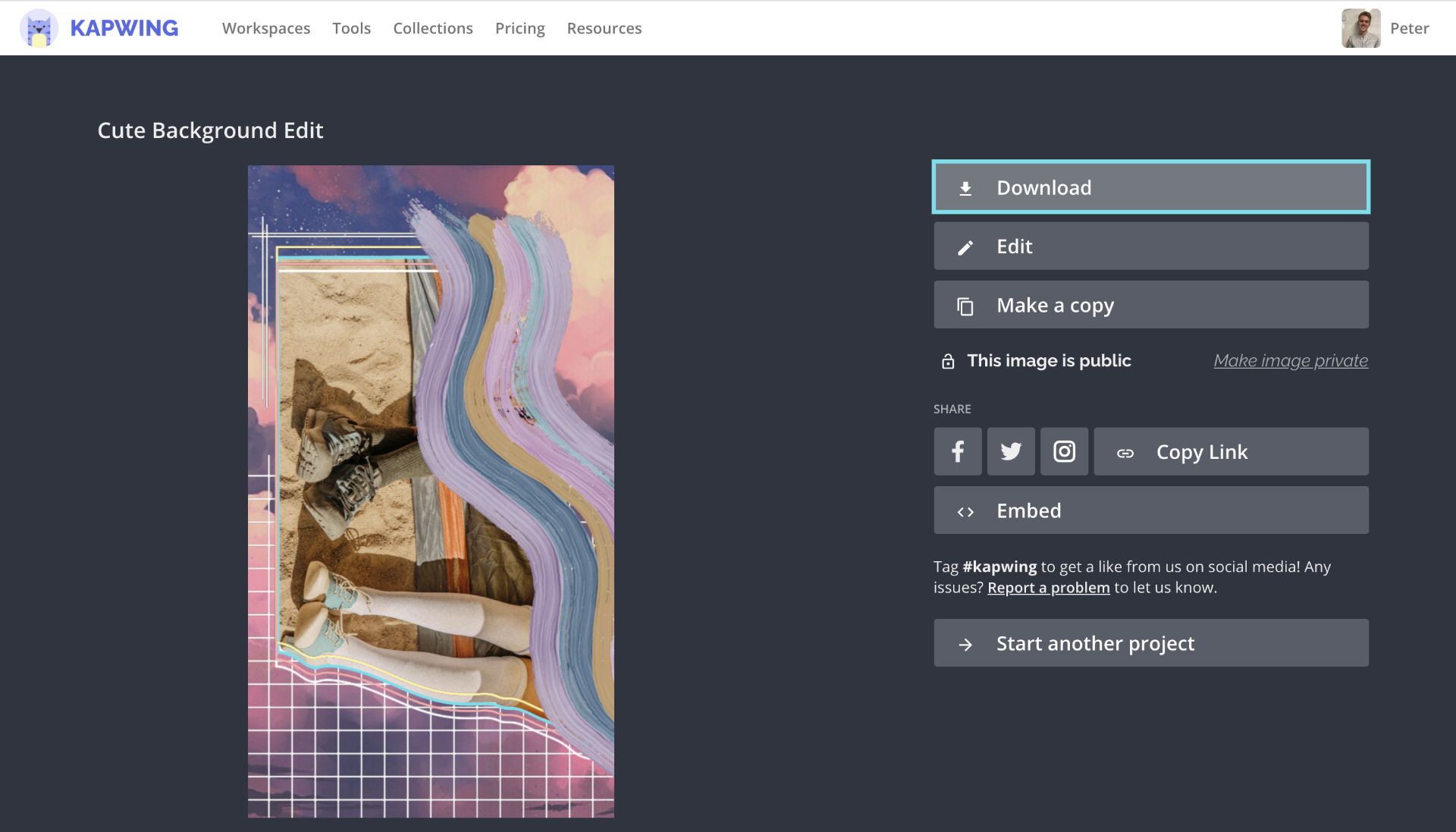1456x832 pixels.
Task: Expand the Resources menu
Action: pos(604,29)
